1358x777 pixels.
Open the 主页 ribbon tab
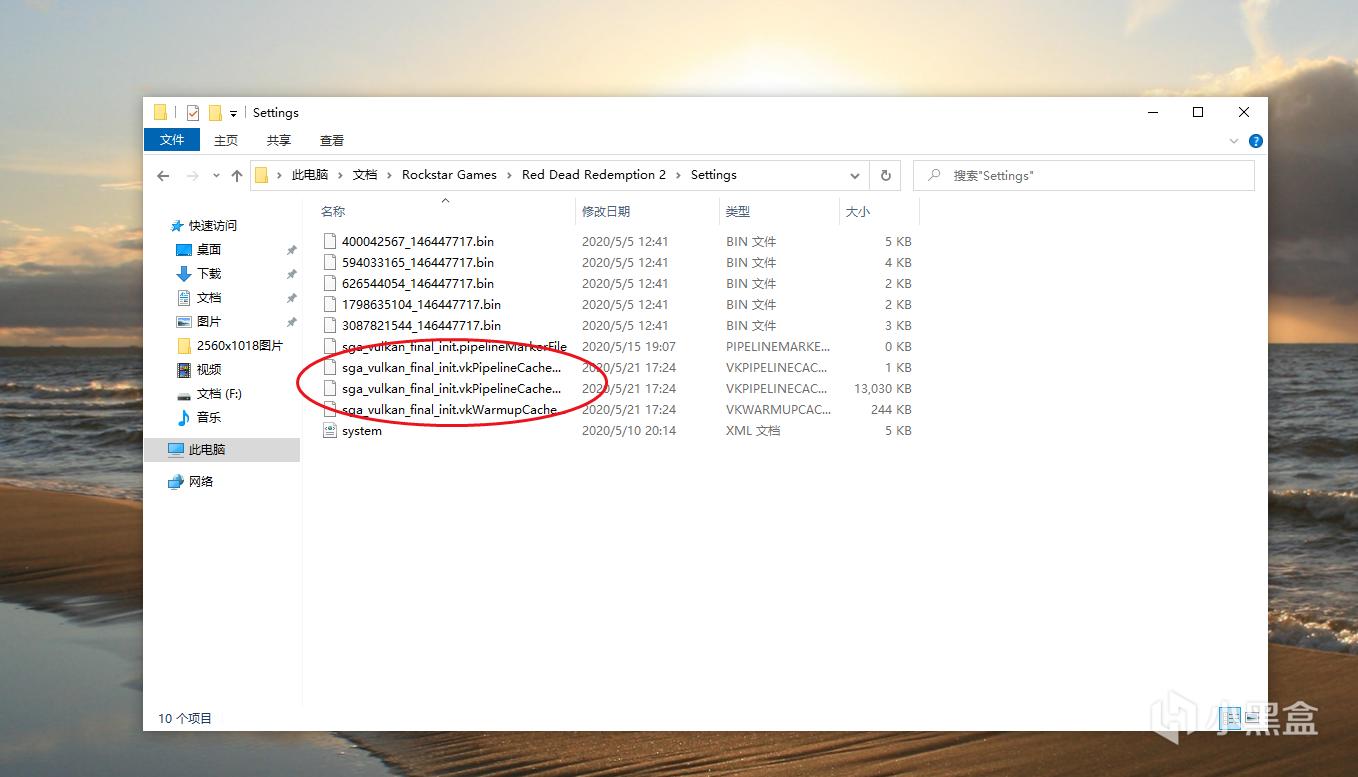click(x=226, y=141)
